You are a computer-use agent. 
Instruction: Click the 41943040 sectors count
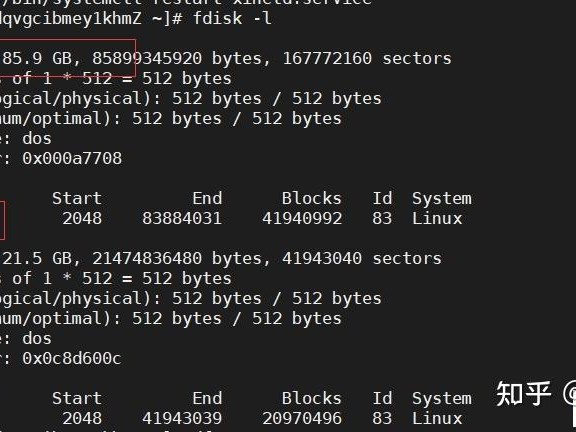click(362, 258)
